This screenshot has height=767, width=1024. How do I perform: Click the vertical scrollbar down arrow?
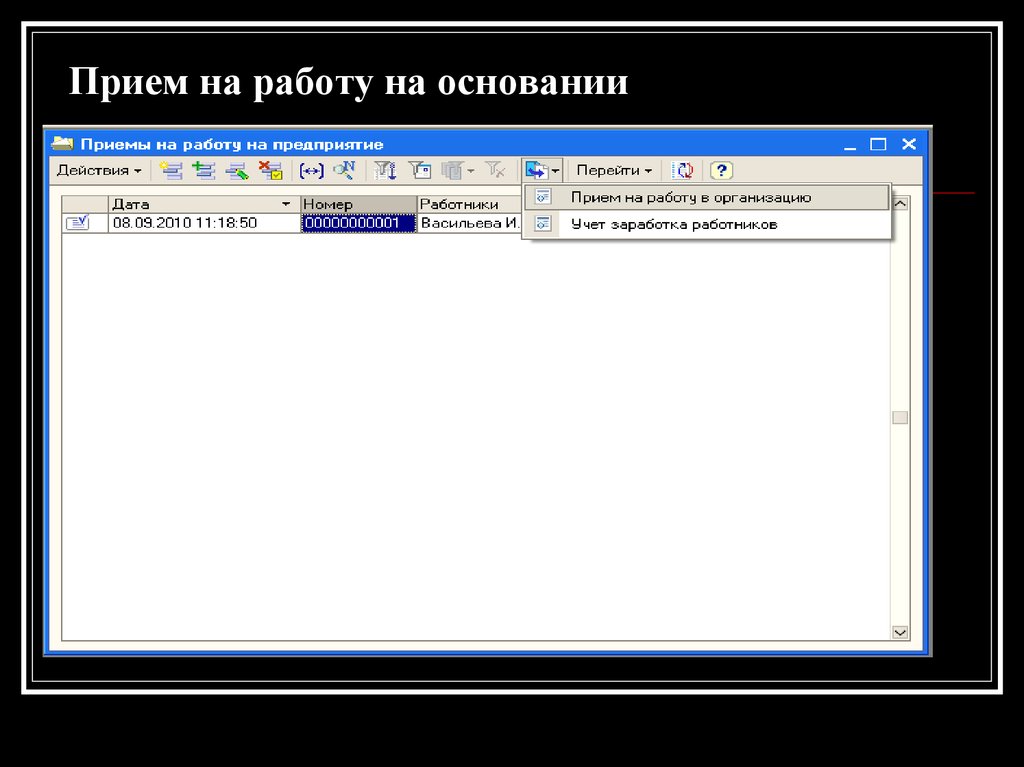pos(899,632)
